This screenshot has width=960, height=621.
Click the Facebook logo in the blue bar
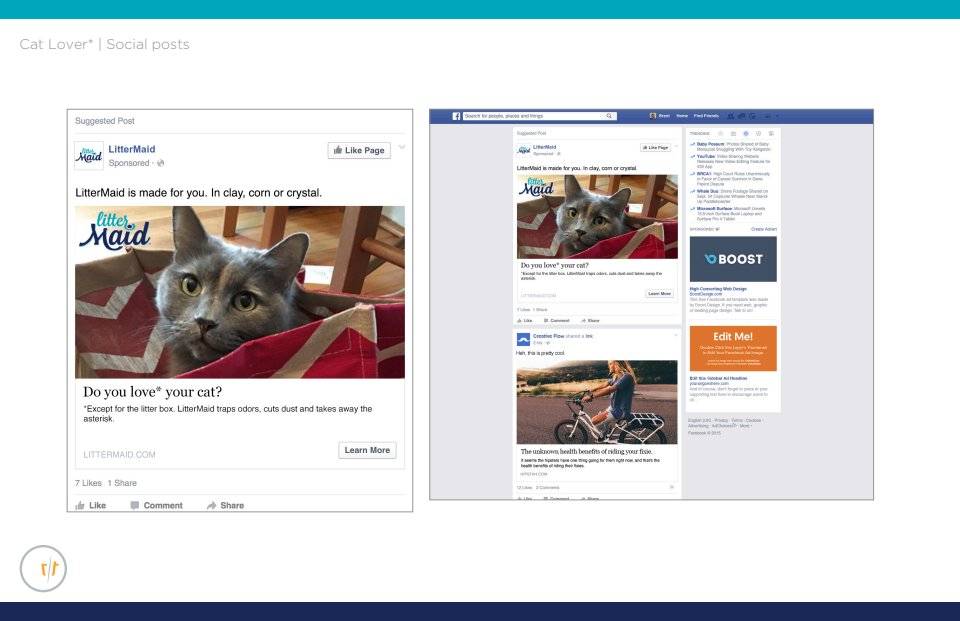point(457,116)
